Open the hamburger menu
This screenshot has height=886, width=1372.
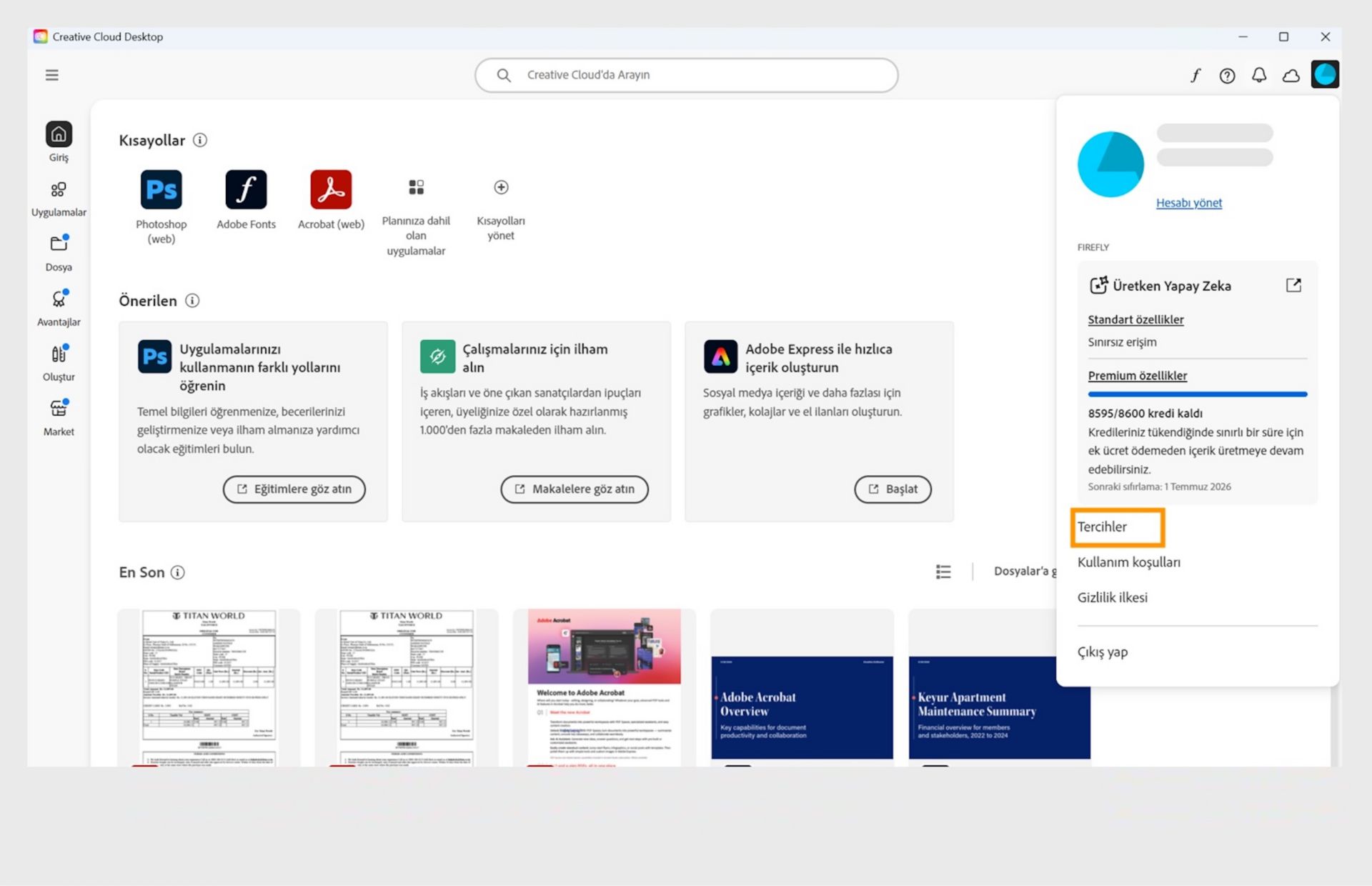[x=51, y=75]
